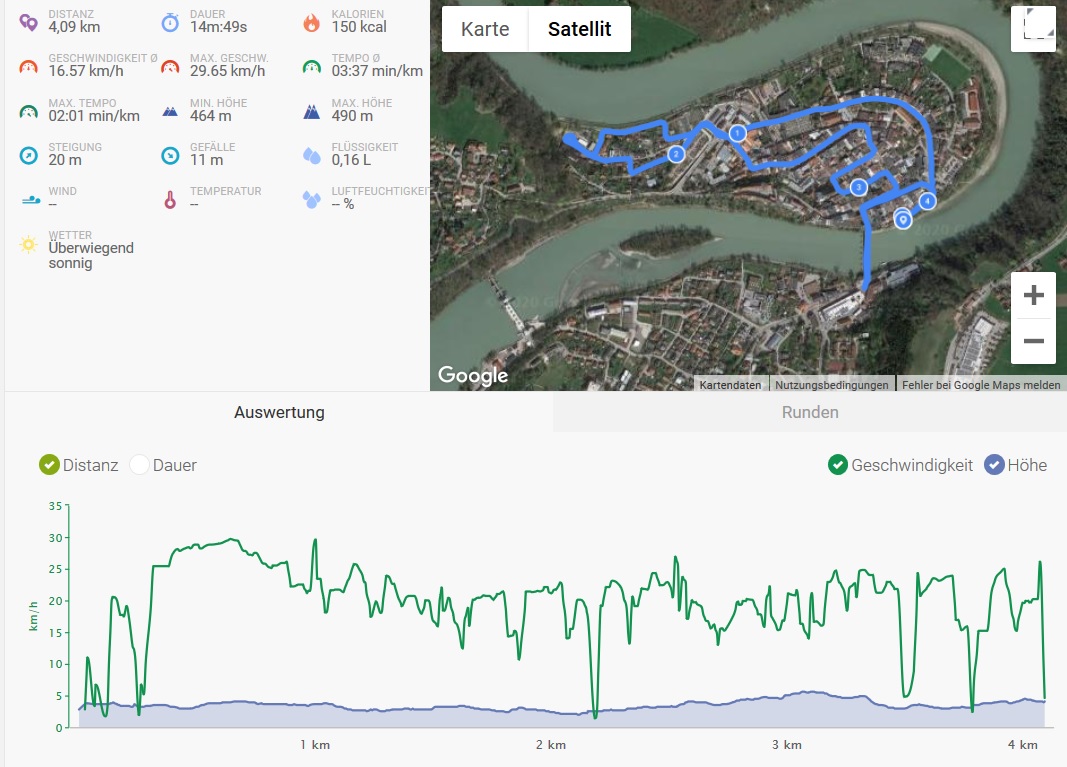Image resolution: width=1067 pixels, height=767 pixels.
Task: Click the Kalorien flame icon
Action: tap(312, 20)
